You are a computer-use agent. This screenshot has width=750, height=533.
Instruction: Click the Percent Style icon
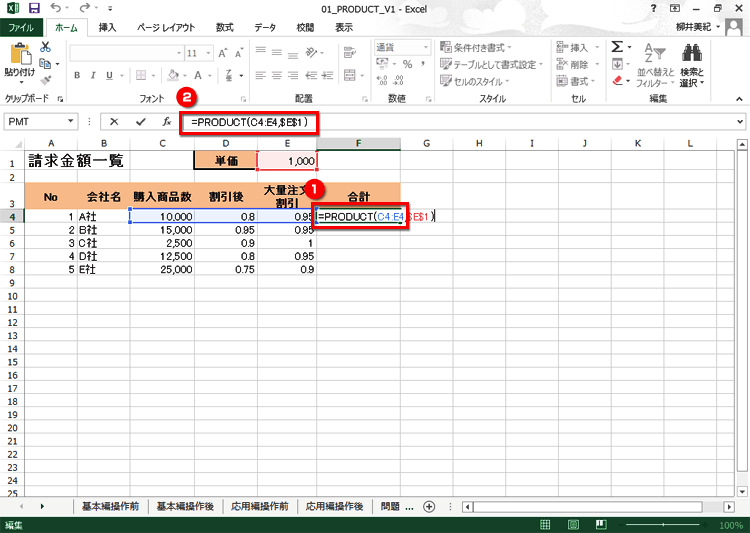(x=408, y=64)
